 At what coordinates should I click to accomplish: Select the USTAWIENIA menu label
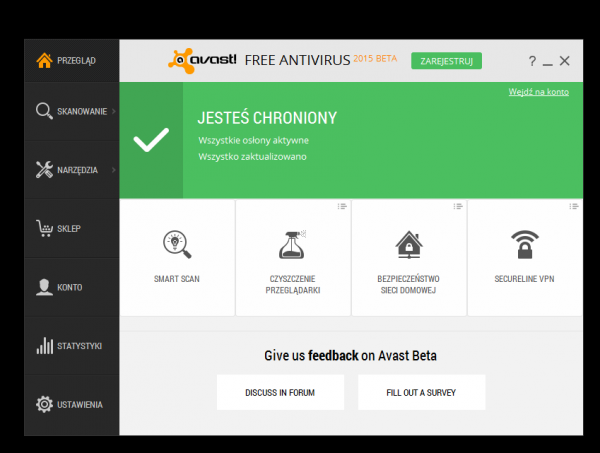80,404
